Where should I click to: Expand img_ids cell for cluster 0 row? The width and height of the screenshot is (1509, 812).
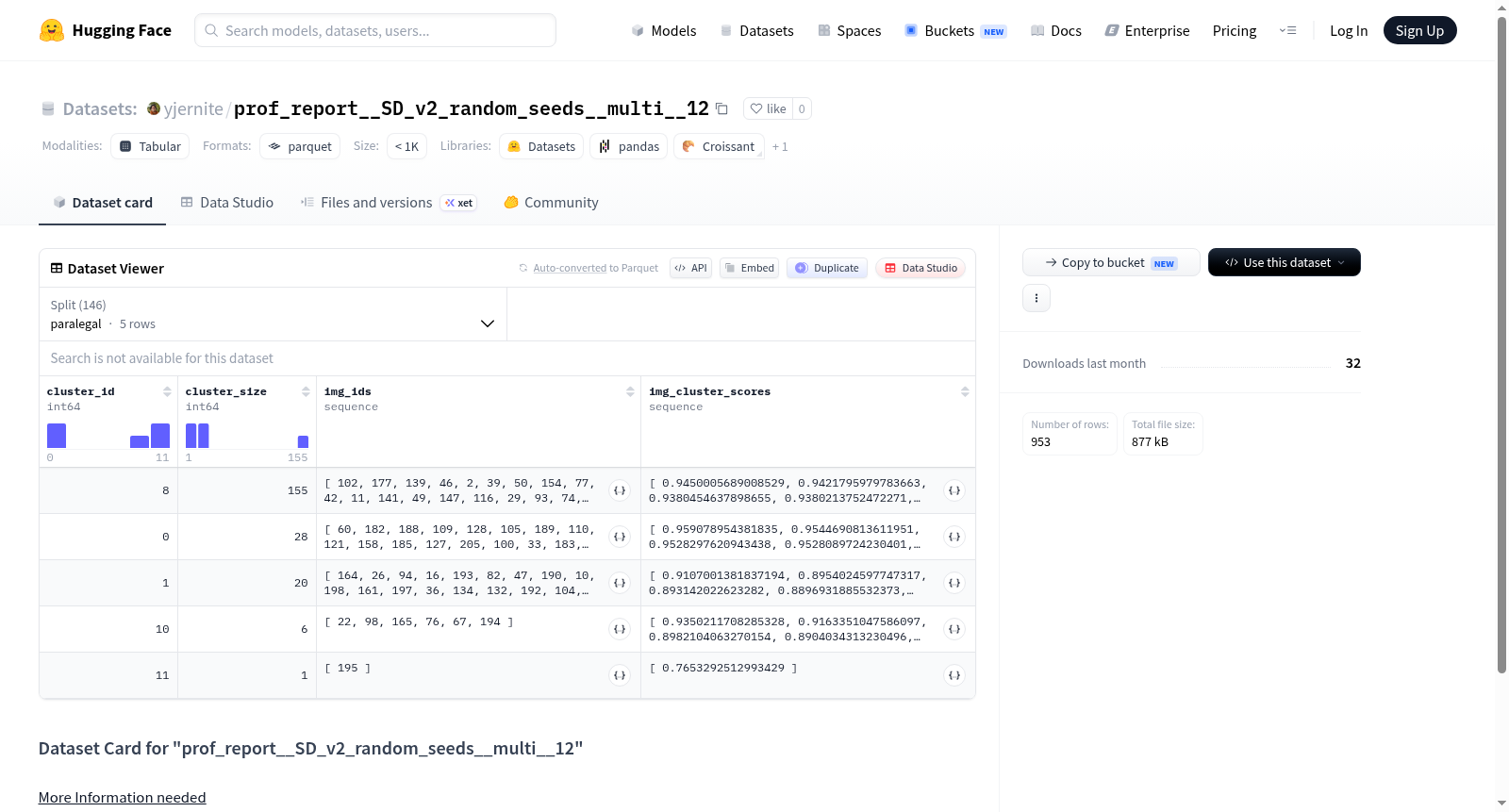[620, 537]
